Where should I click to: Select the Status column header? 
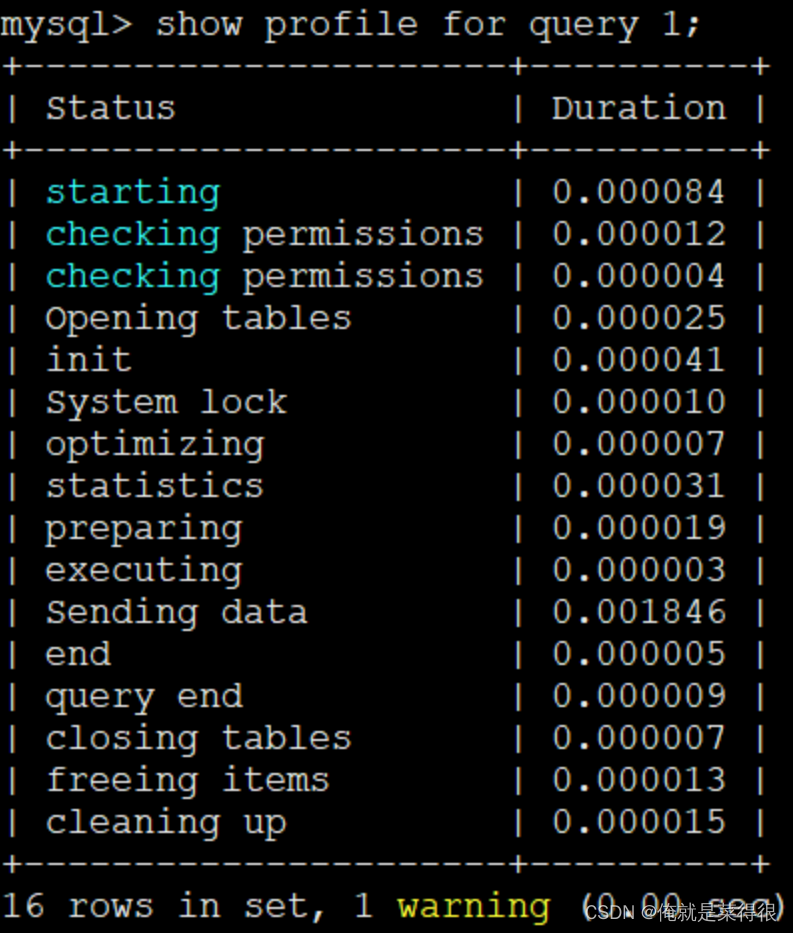111,108
